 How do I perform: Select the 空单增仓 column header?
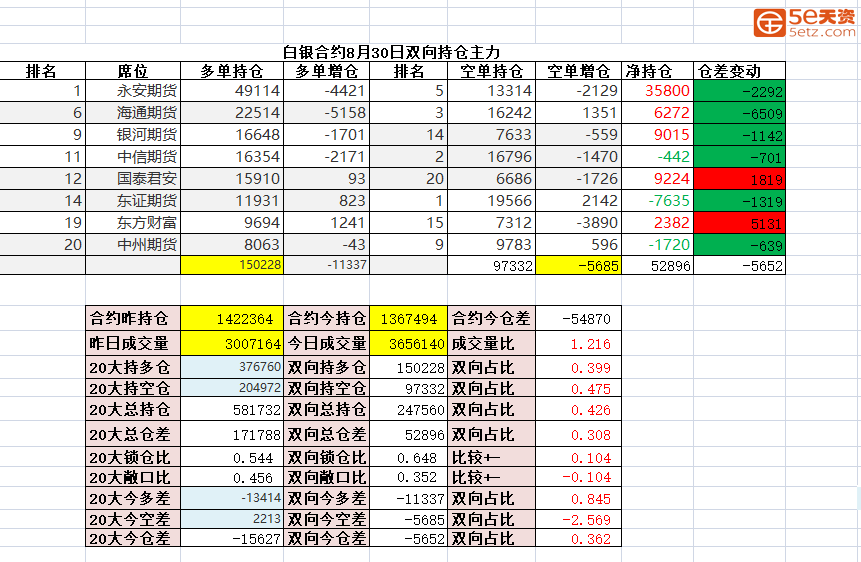(578, 71)
